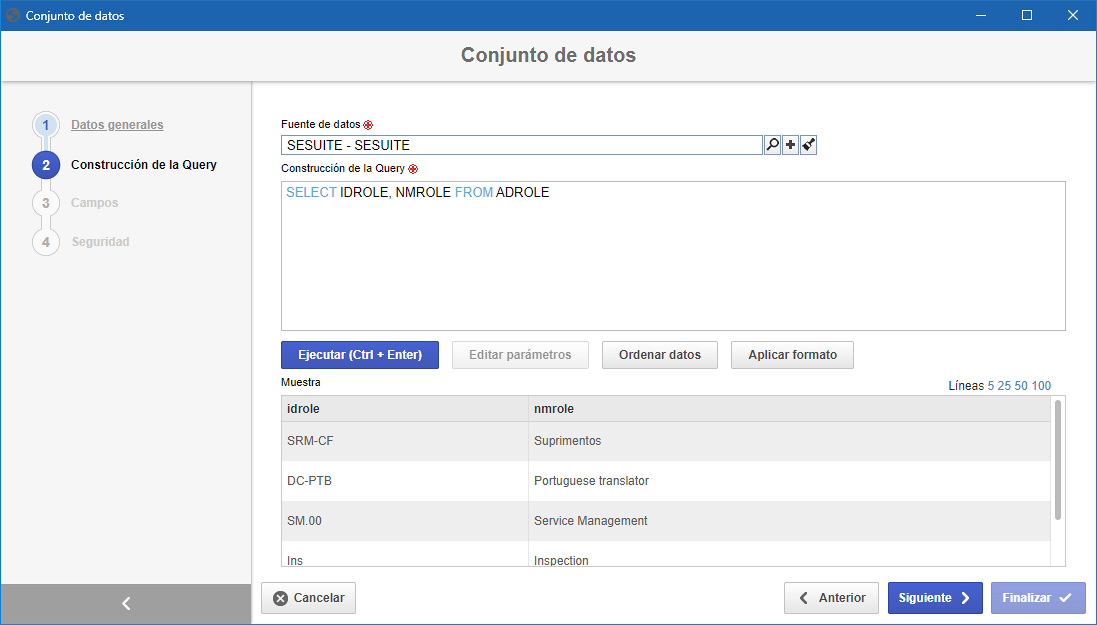Click Finalizar button
Viewport: 1097px width, 625px height.
tap(1038, 598)
